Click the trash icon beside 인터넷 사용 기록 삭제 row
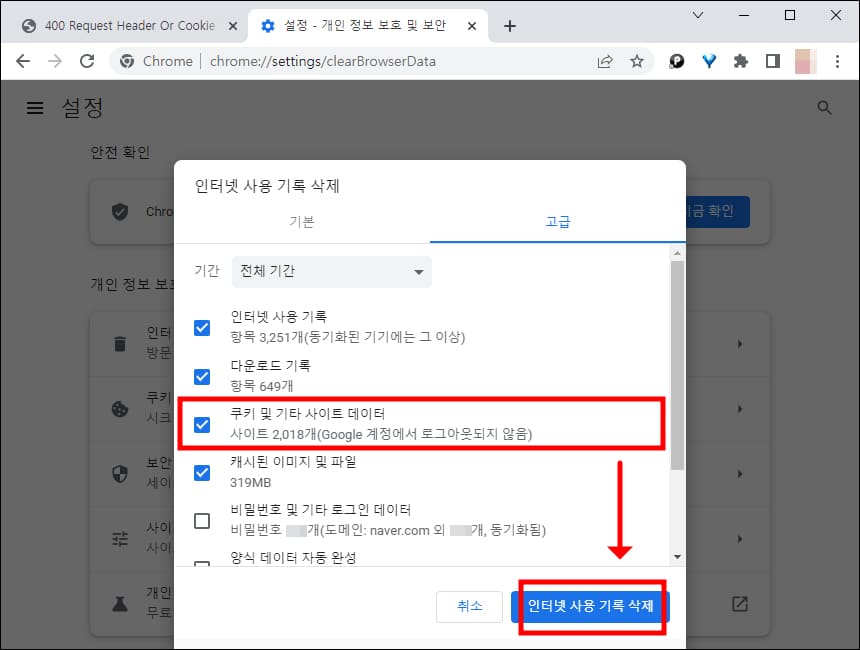The width and height of the screenshot is (860, 650). click(120, 344)
